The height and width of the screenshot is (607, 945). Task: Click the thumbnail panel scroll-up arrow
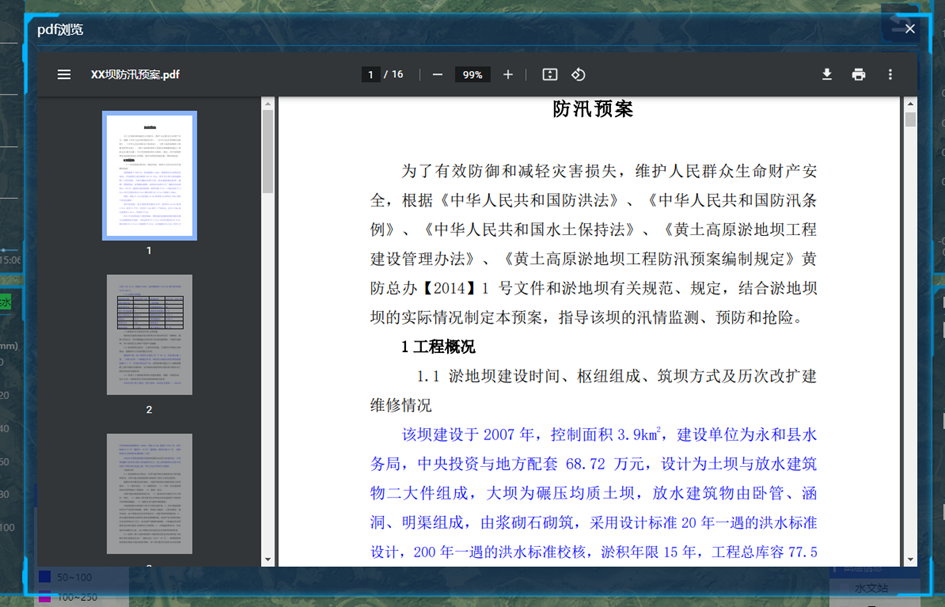pyautogui.click(x=268, y=104)
